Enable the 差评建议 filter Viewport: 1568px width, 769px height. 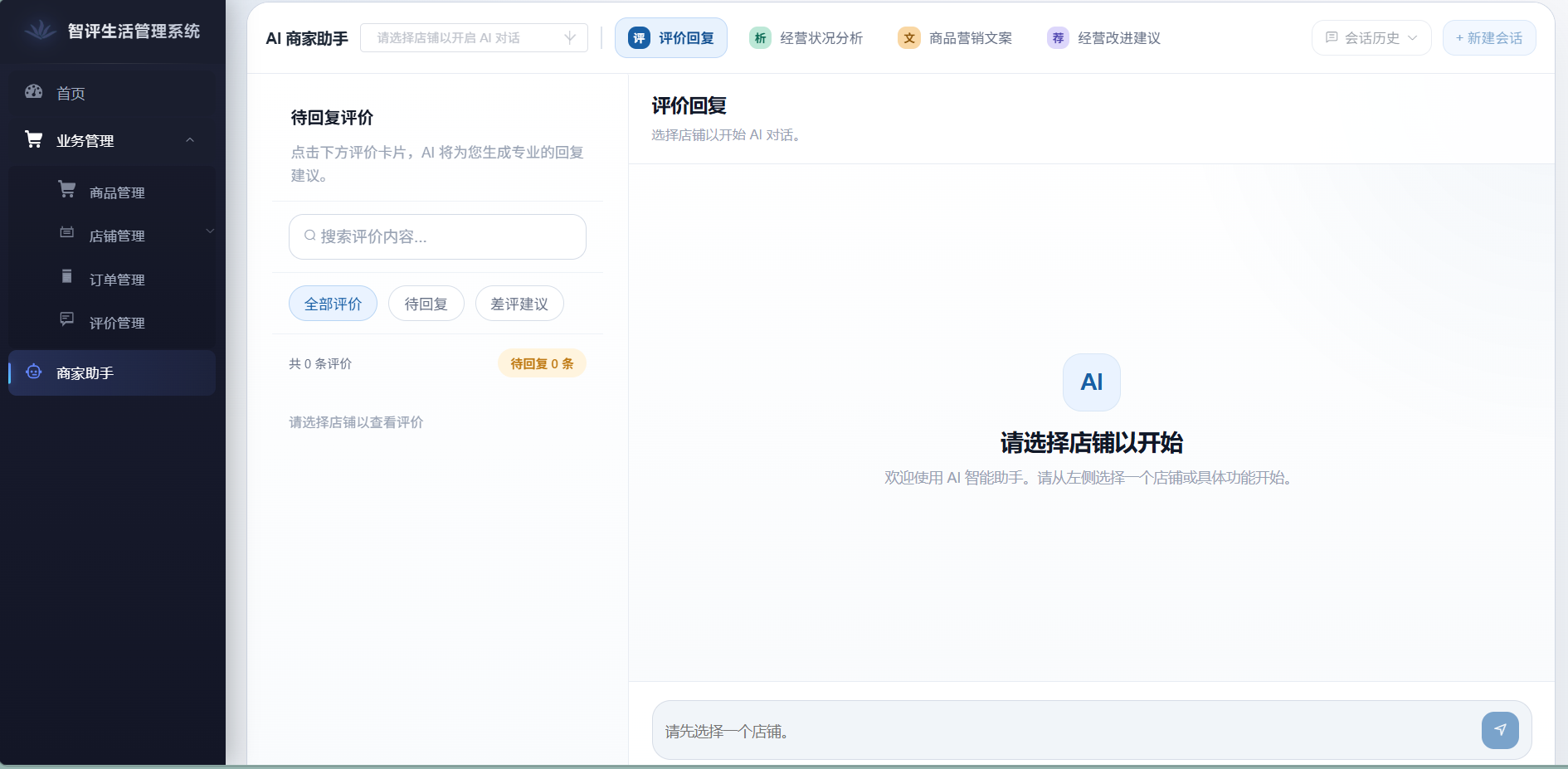click(x=519, y=304)
